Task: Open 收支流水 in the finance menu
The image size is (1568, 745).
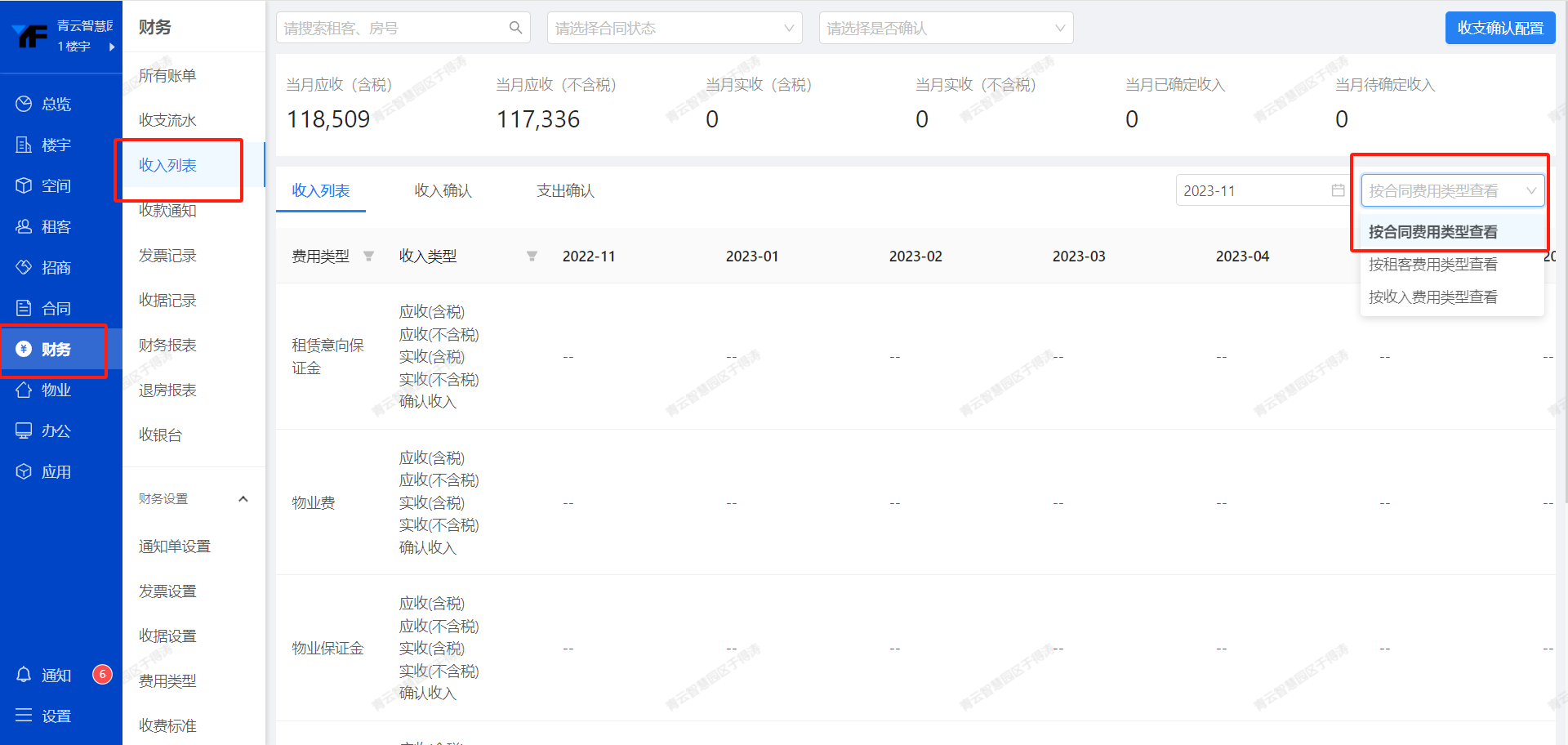Action: coord(167,120)
